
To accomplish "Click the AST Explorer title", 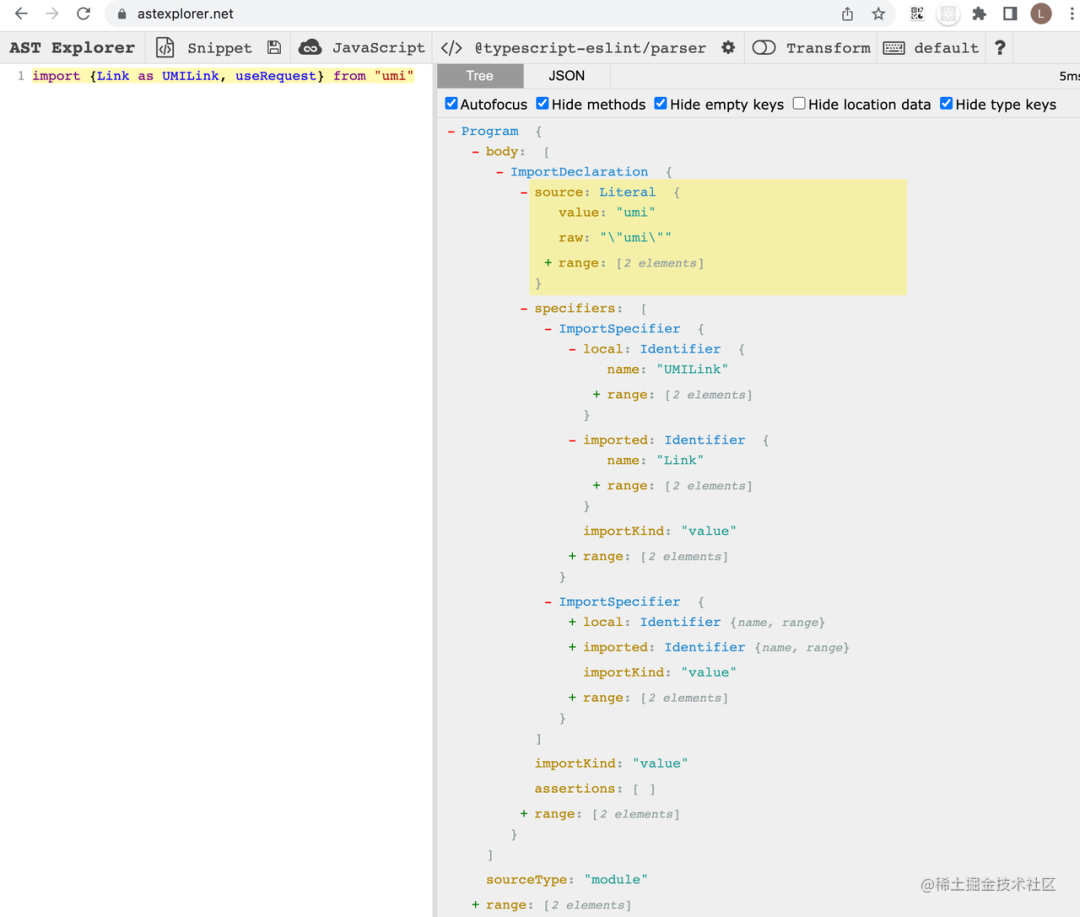I will coord(72,48).
